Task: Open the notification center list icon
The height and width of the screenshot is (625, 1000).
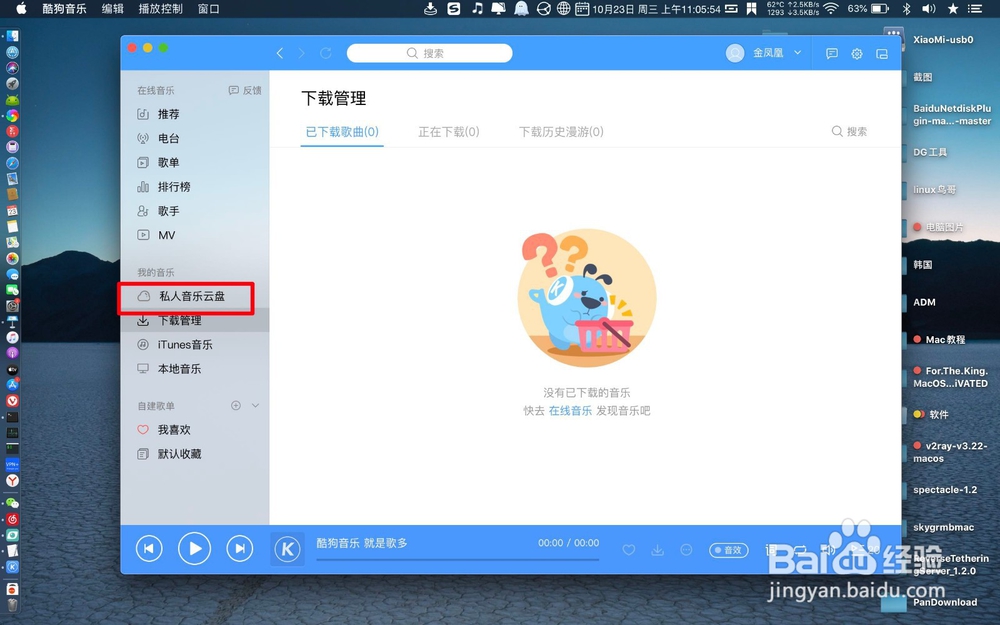Action: (974, 9)
